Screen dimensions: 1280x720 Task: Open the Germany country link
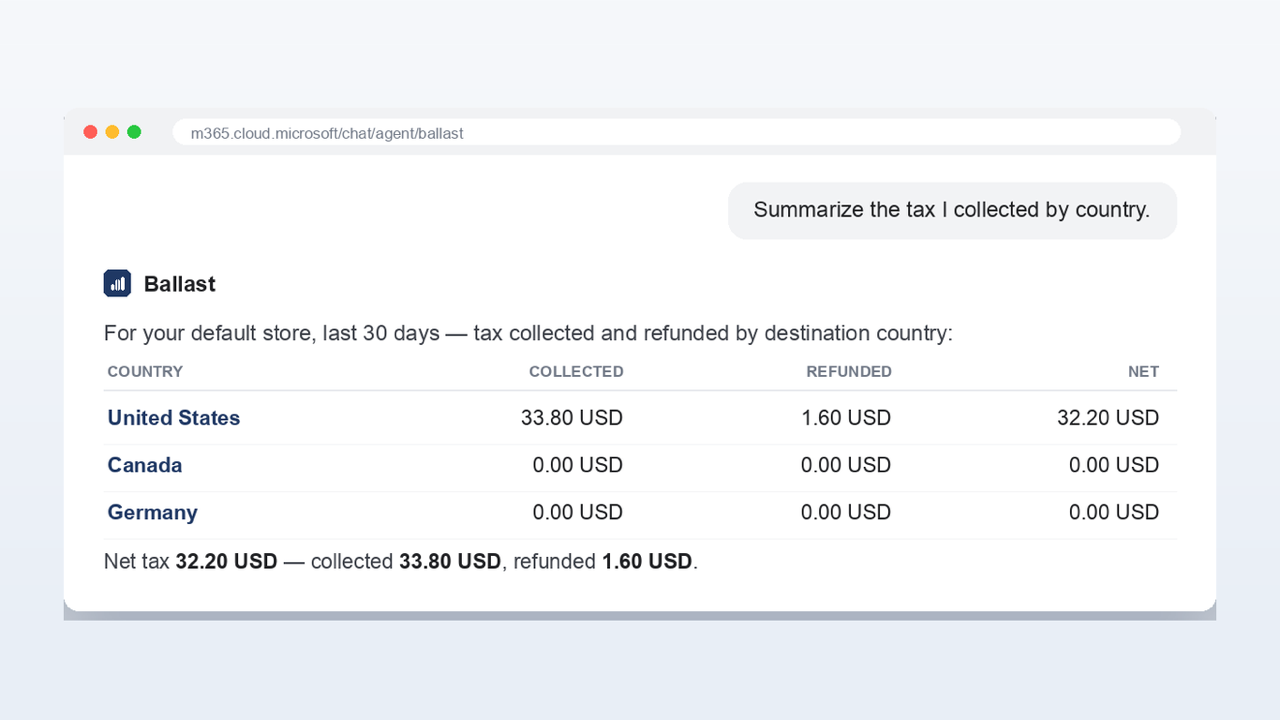pos(153,512)
